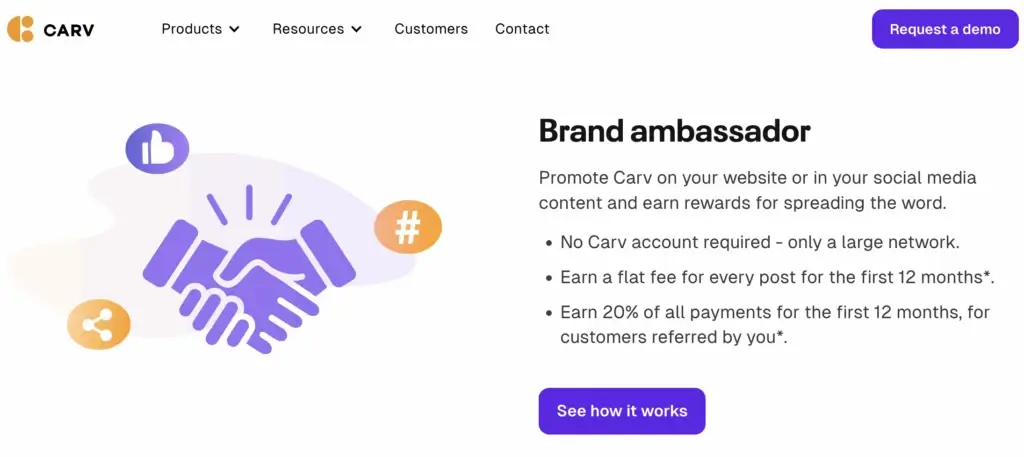Click the Brand ambassador heading
The height and width of the screenshot is (457, 1024).
click(674, 131)
